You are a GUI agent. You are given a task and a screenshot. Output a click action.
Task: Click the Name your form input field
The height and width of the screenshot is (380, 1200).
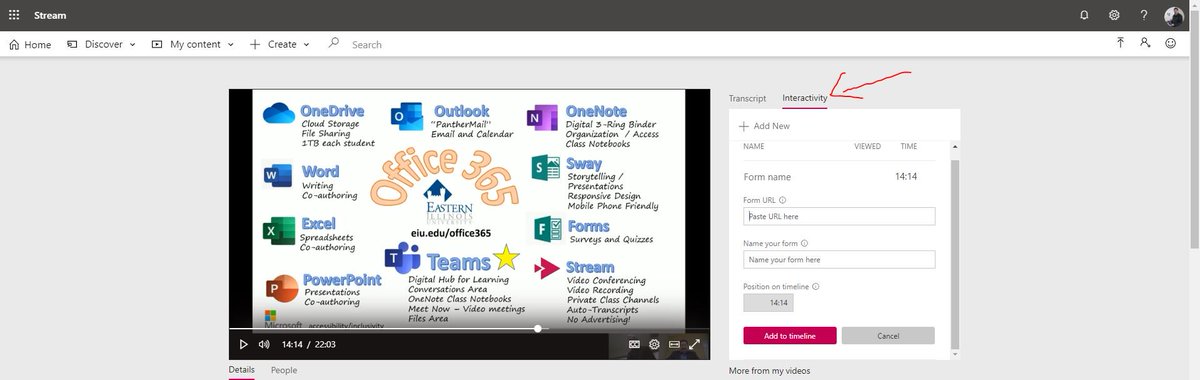(x=839, y=259)
